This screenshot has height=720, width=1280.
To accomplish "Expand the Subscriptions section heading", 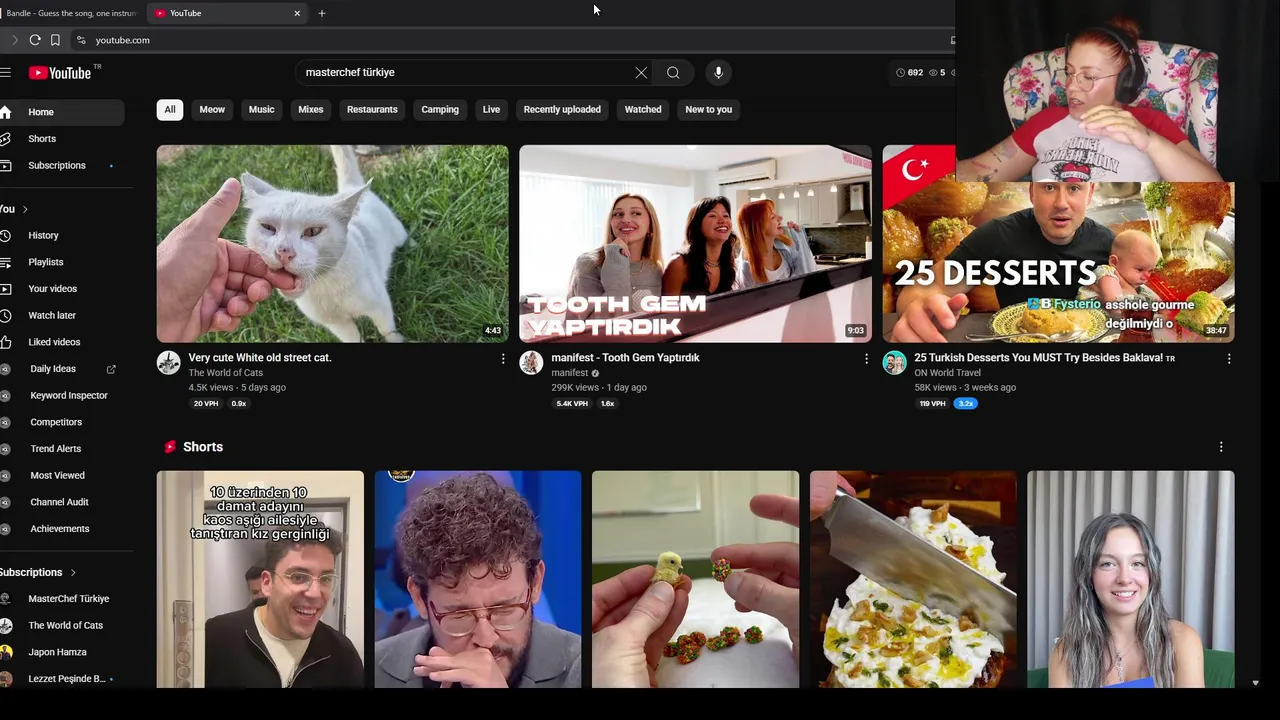I will (38, 572).
